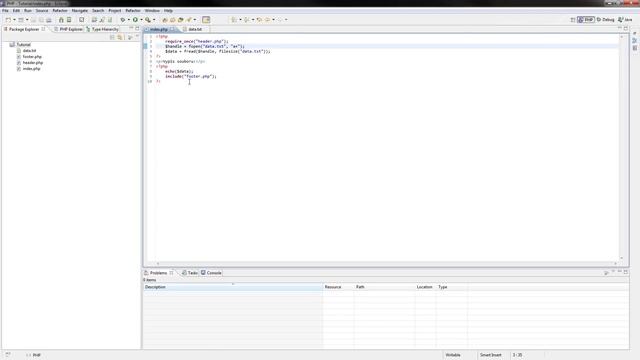The image size is (640, 360).
Task: Close the index.php editor tab
Action: [x=172, y=29]
